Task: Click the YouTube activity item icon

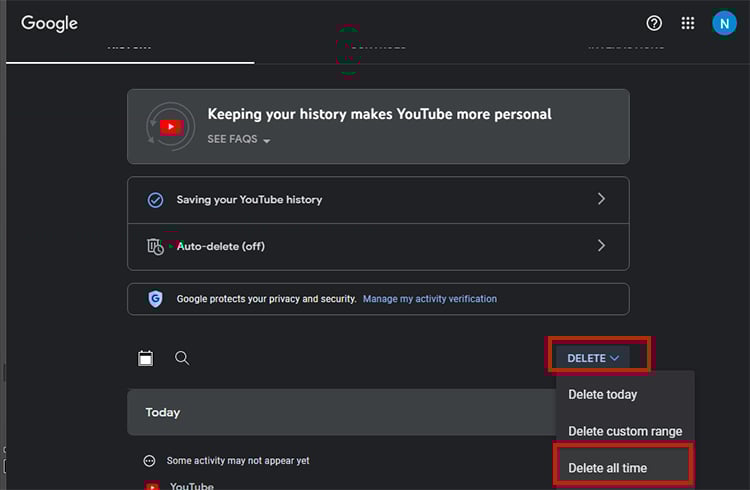Action: 152,485
